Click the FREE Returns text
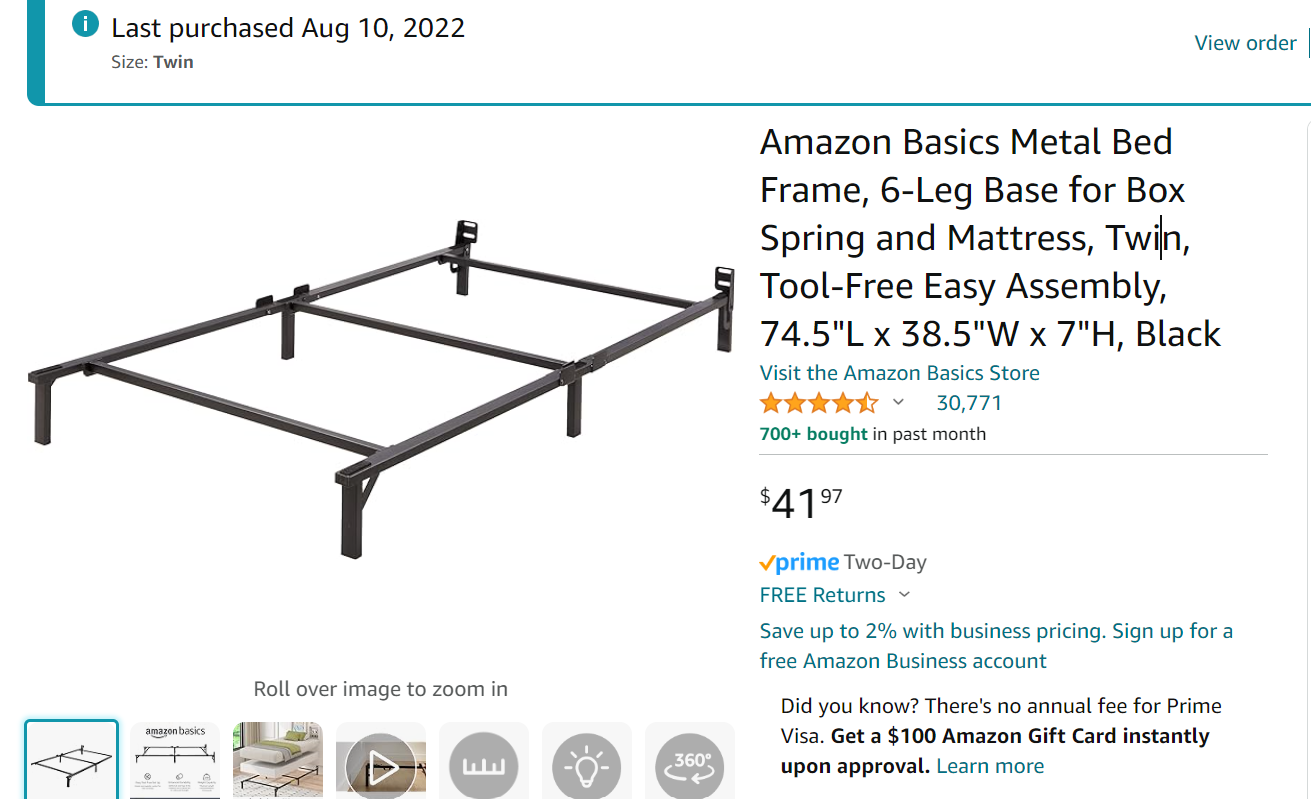Image resolution: width=1311 pixels, height=799 pixels. (x=822, y=595)
